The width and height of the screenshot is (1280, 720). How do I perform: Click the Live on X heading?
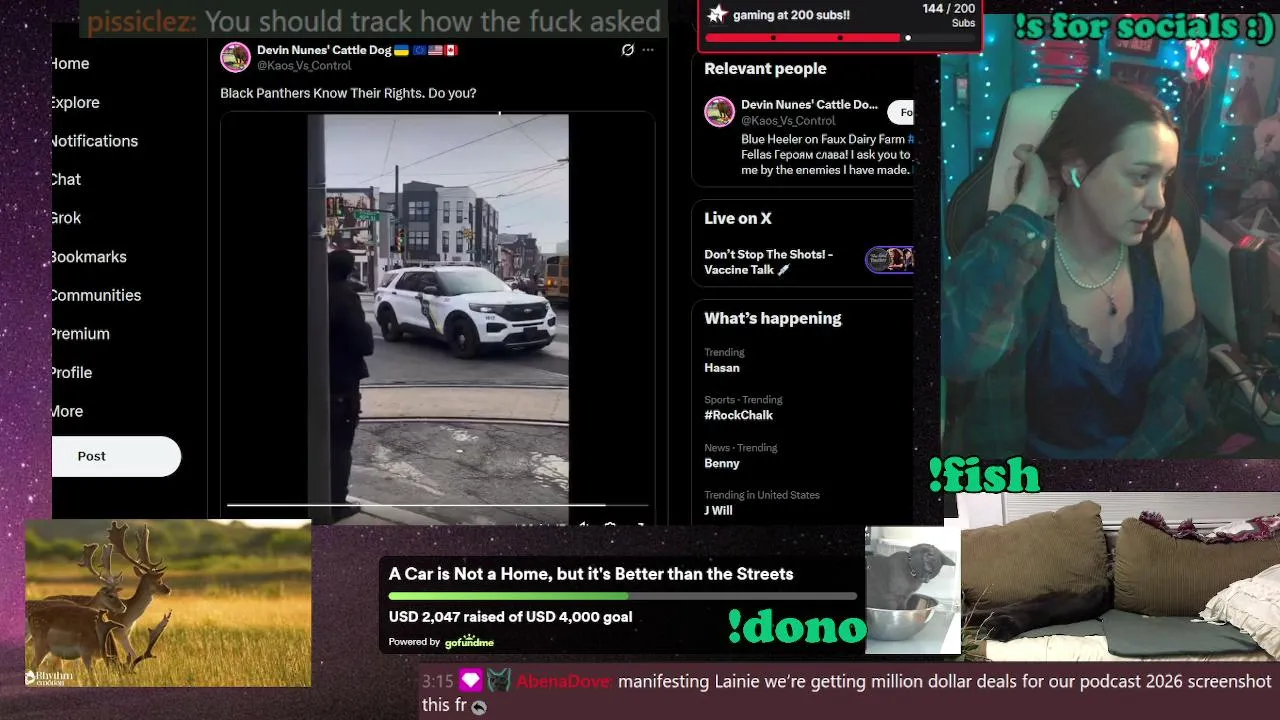(x=738, y=218)
